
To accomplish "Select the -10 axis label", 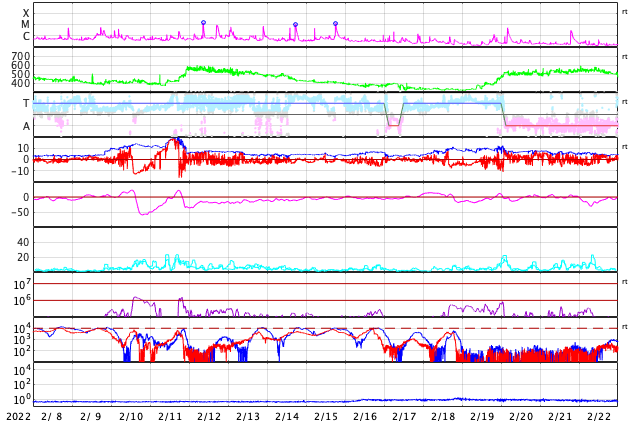I will tap(20, 171).
